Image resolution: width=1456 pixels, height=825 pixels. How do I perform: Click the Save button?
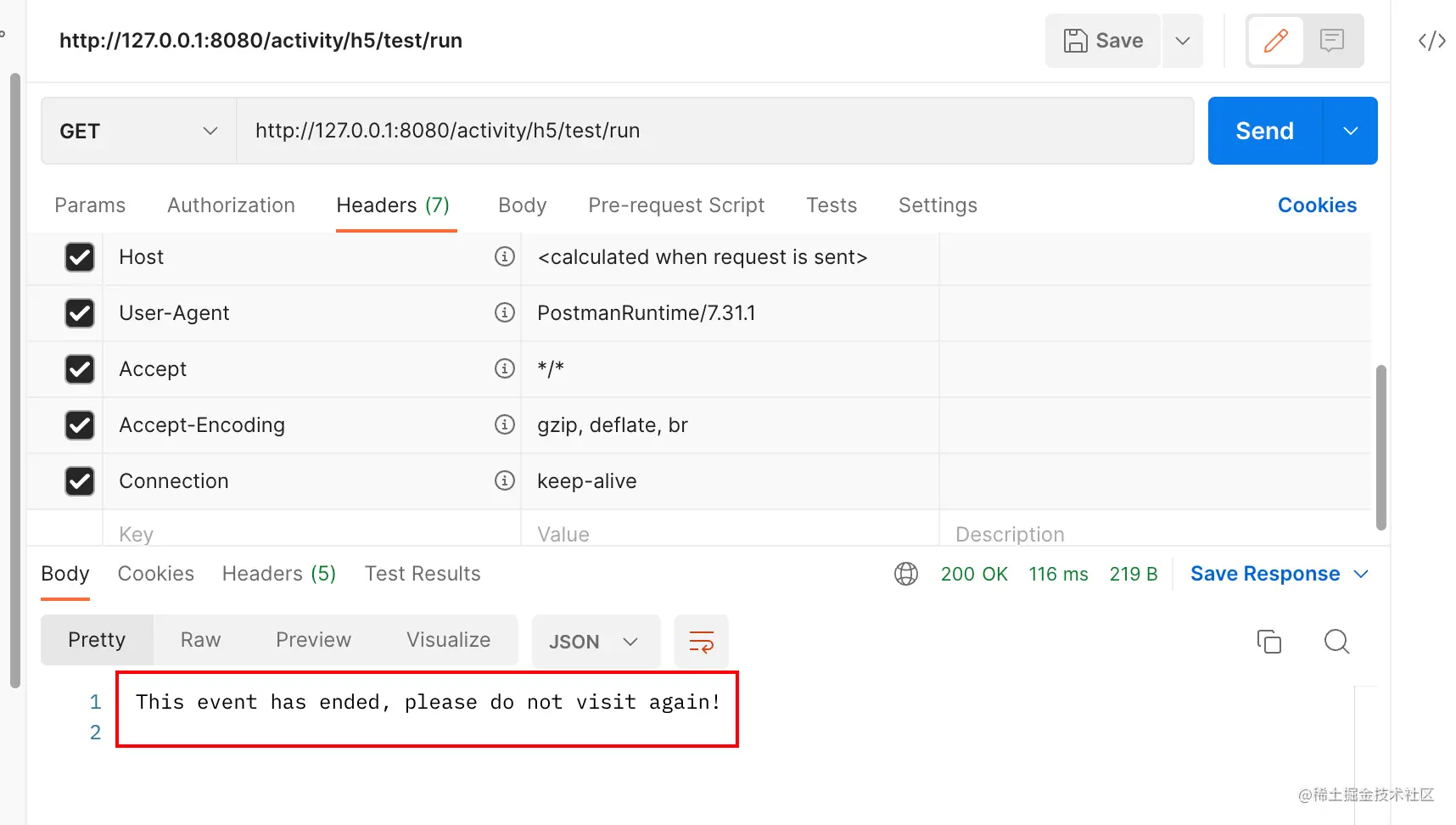pyautogui.click(x=1103, y=41)
